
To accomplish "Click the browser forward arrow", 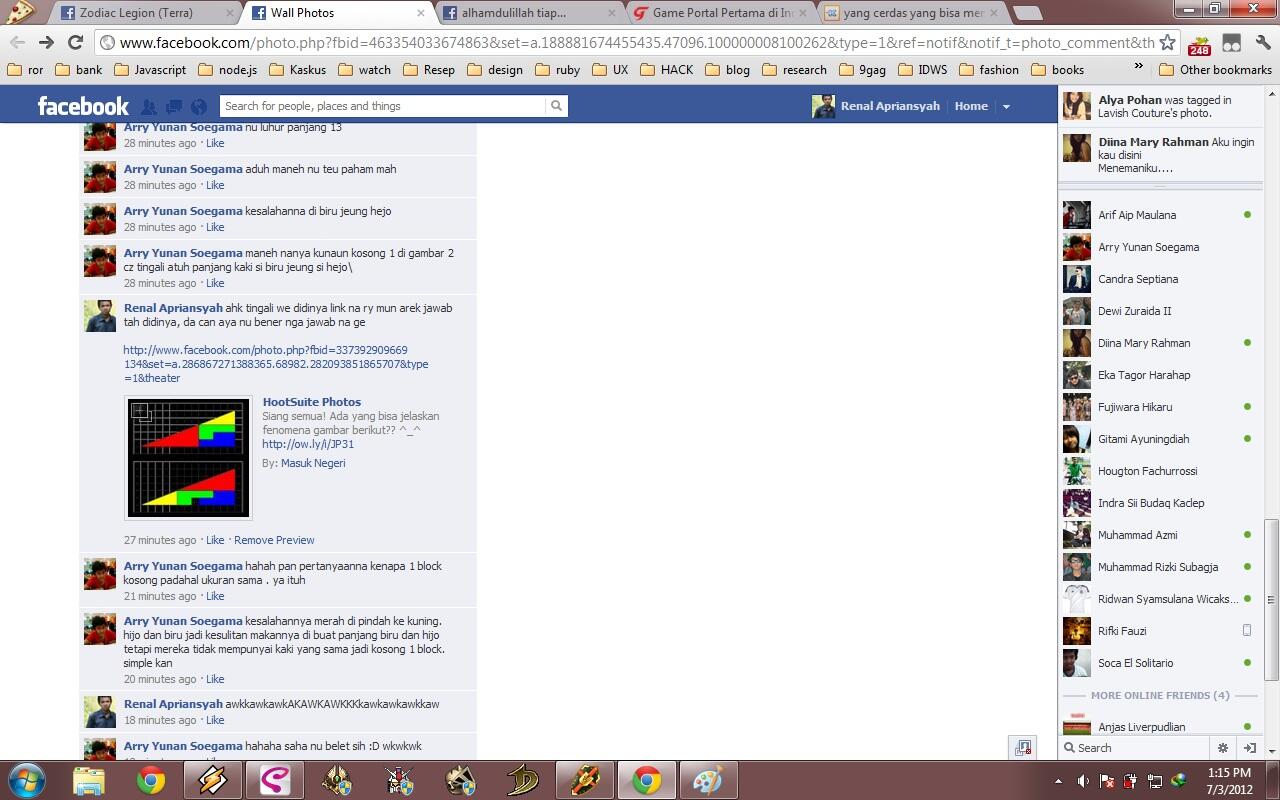I will (x=46, y=42).
